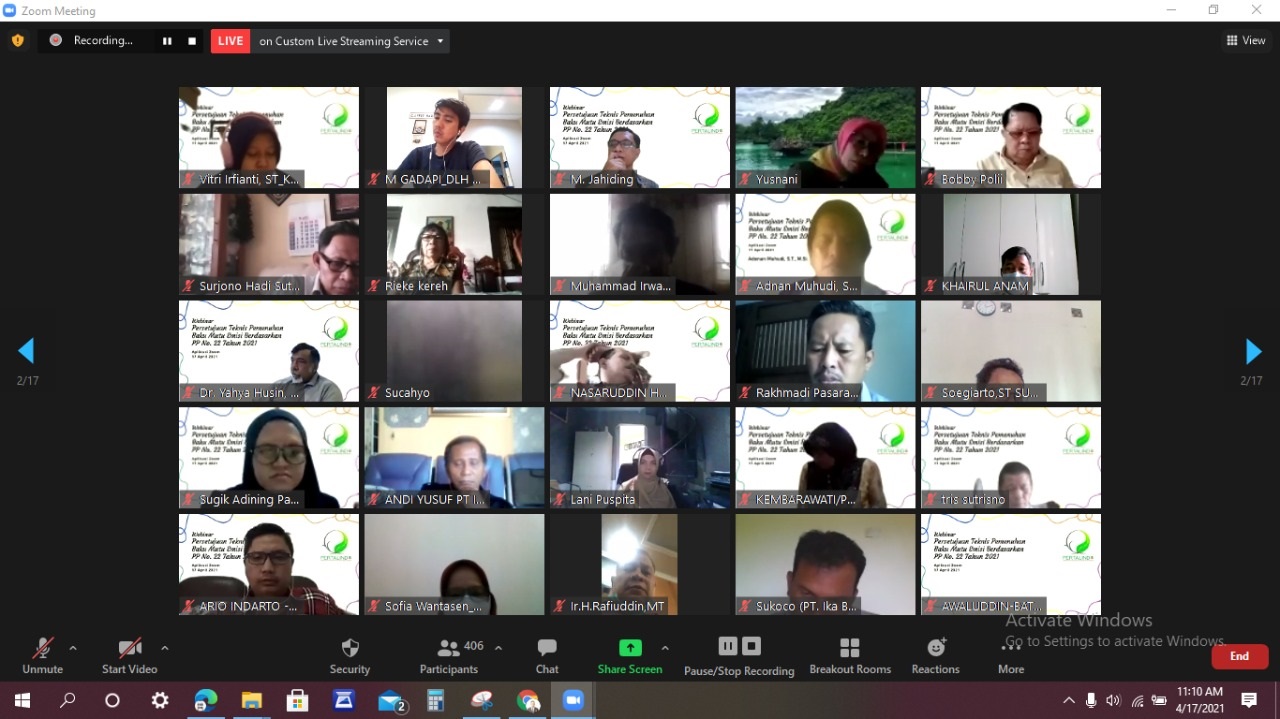Viewport: 1280px width, 719px height.
Task: Go to next page of participants
Action: [x=1252, y=352]
